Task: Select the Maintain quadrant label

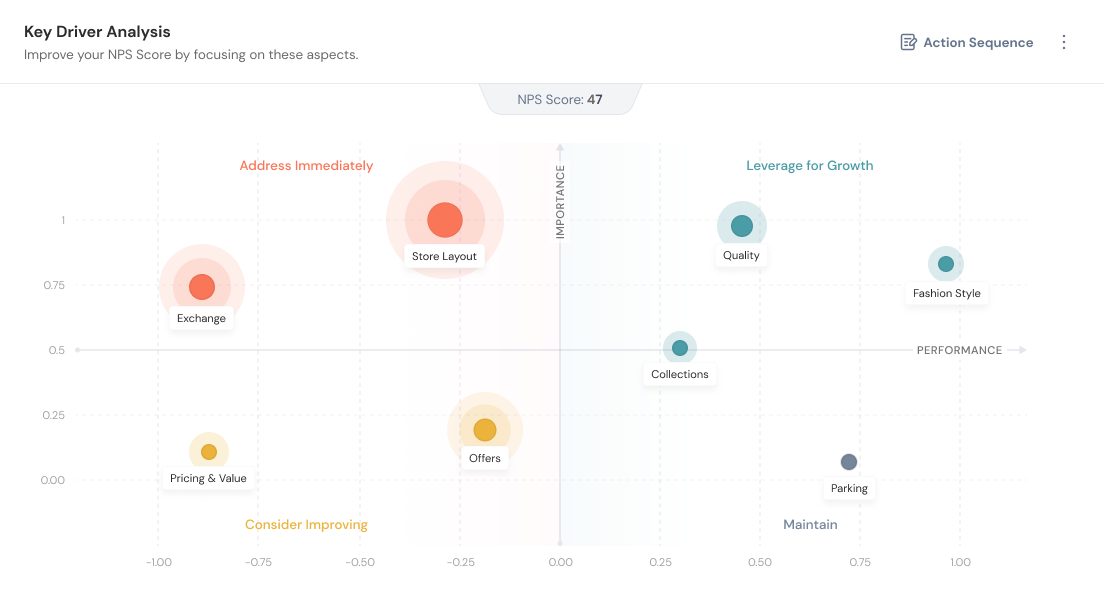Action: click(x=810, y=525)
